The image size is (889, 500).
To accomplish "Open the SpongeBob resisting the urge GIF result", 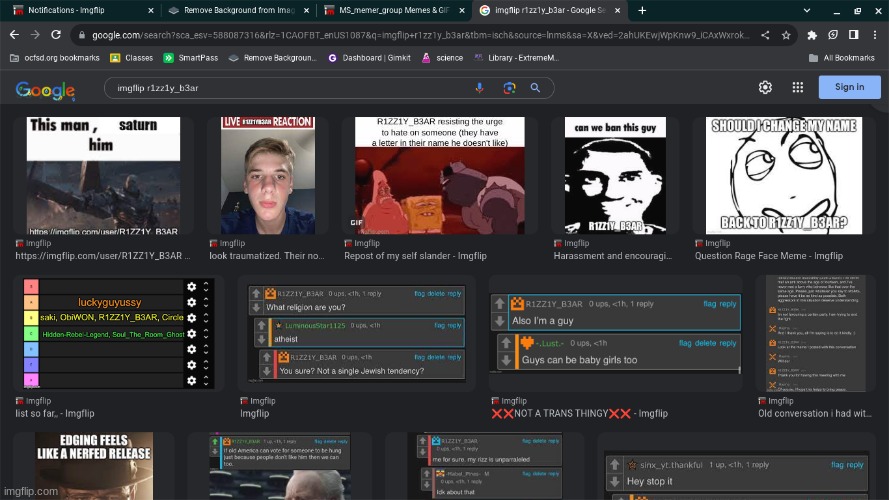I will (439, 176).
